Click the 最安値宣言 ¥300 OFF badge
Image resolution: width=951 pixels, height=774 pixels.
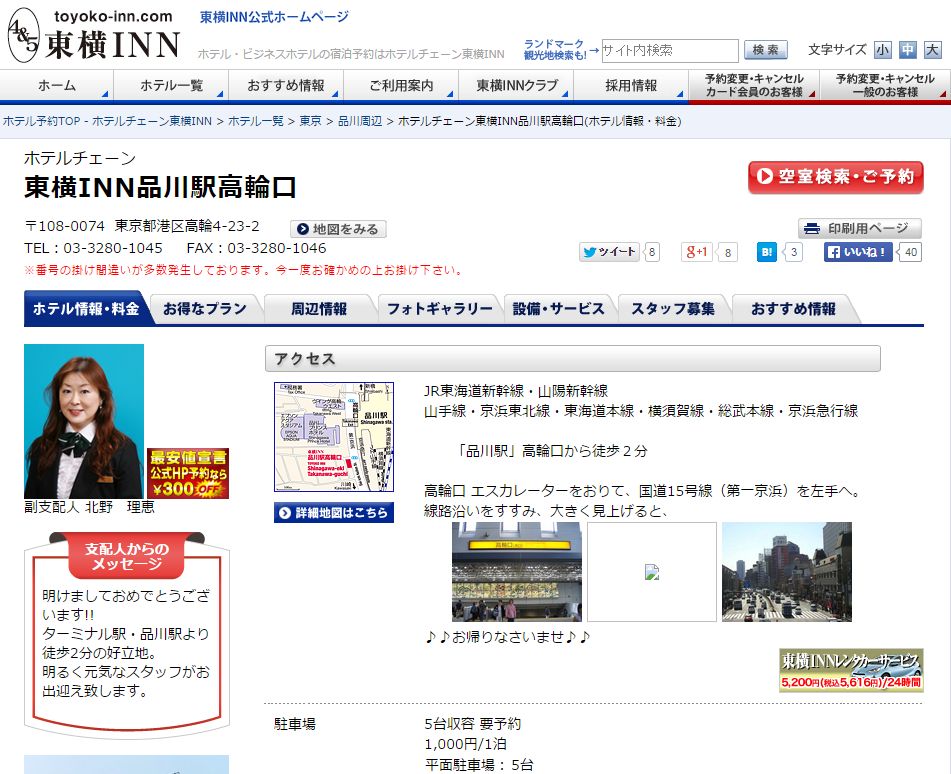(188, 473)
